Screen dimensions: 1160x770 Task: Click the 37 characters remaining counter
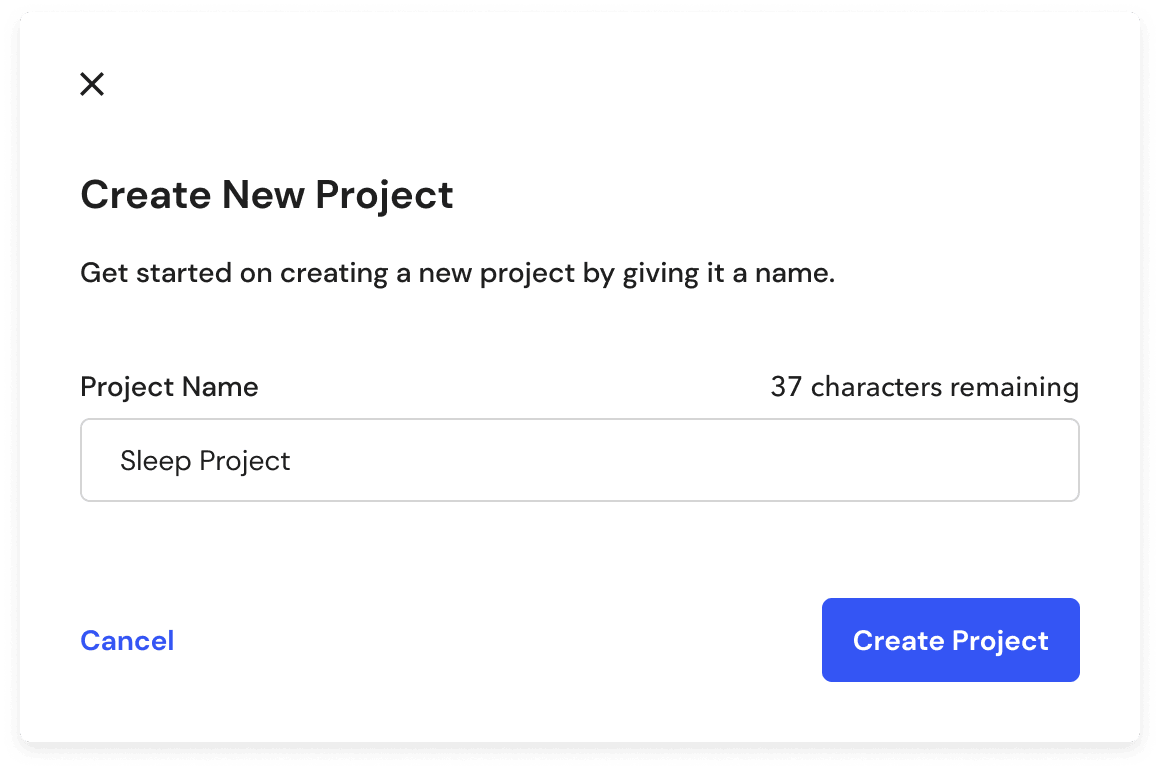click(x=923, y=387)
